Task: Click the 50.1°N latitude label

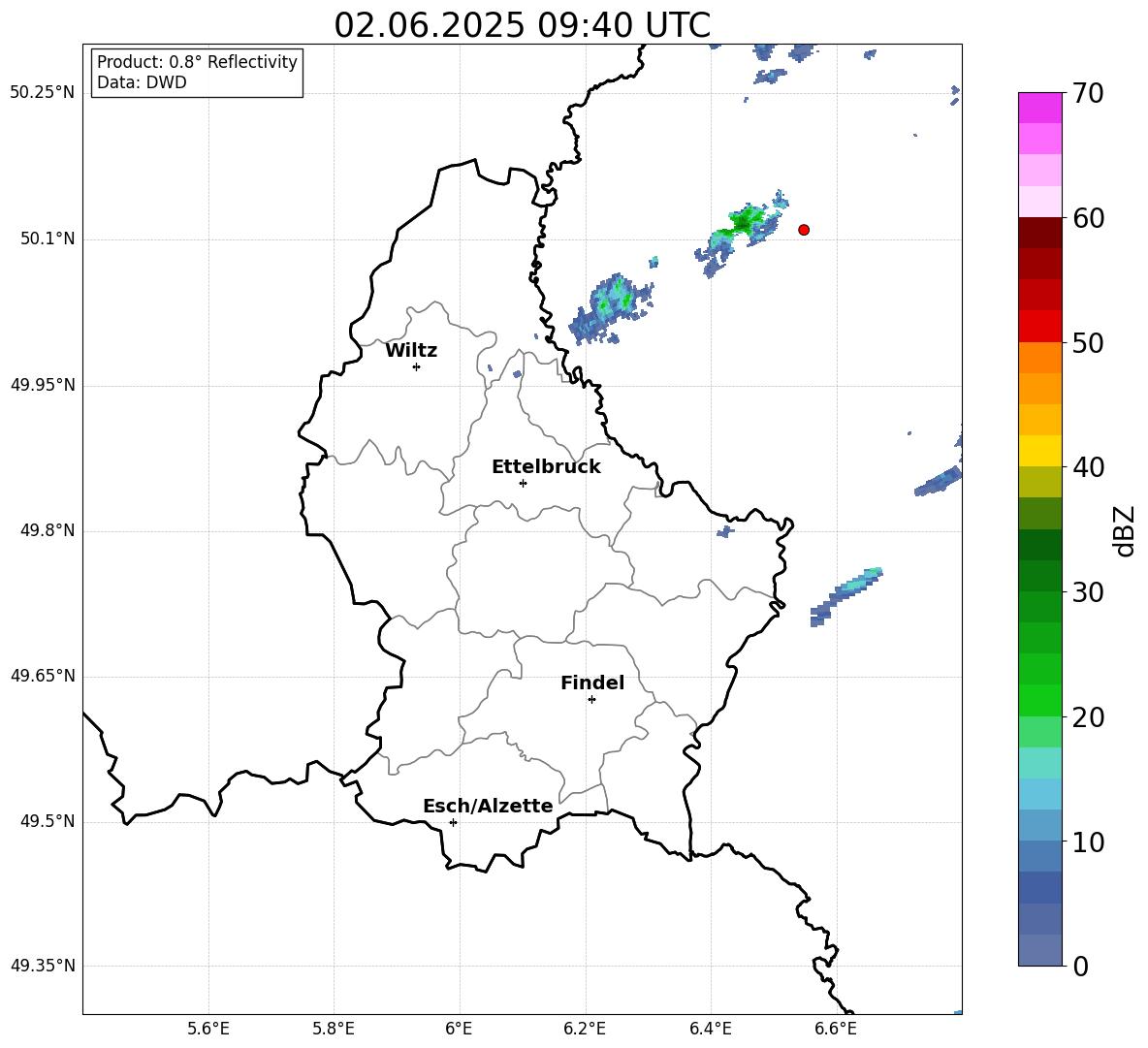Action: tap(48, 238)
